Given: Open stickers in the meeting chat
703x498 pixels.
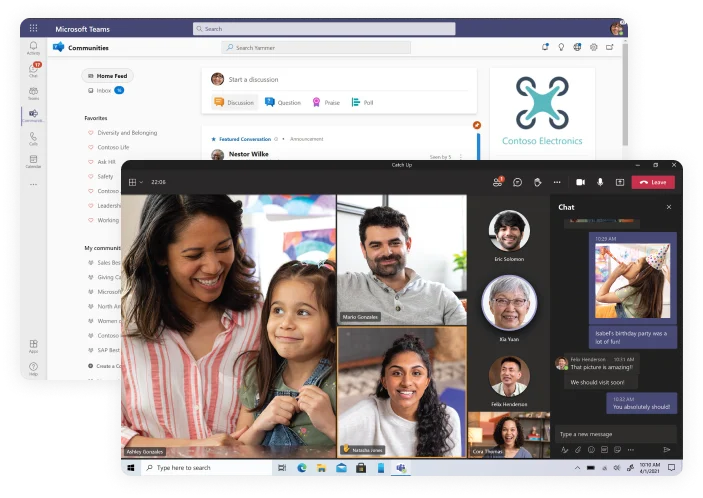Looking at the screenshot, I should (x=617, y=450).
